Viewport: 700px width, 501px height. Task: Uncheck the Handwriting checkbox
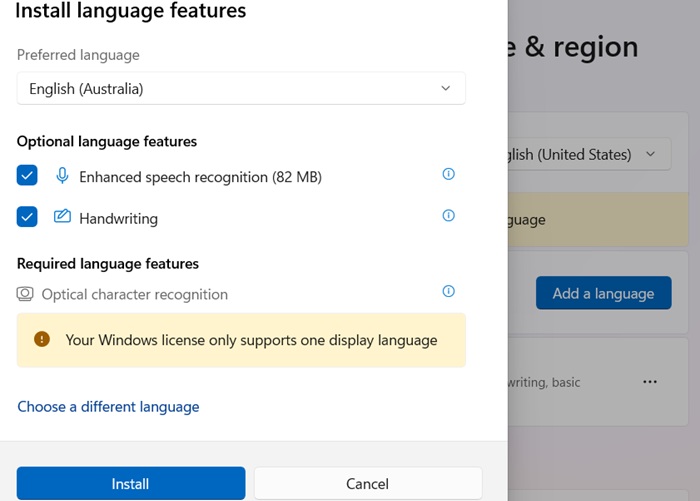coord(27,217)
